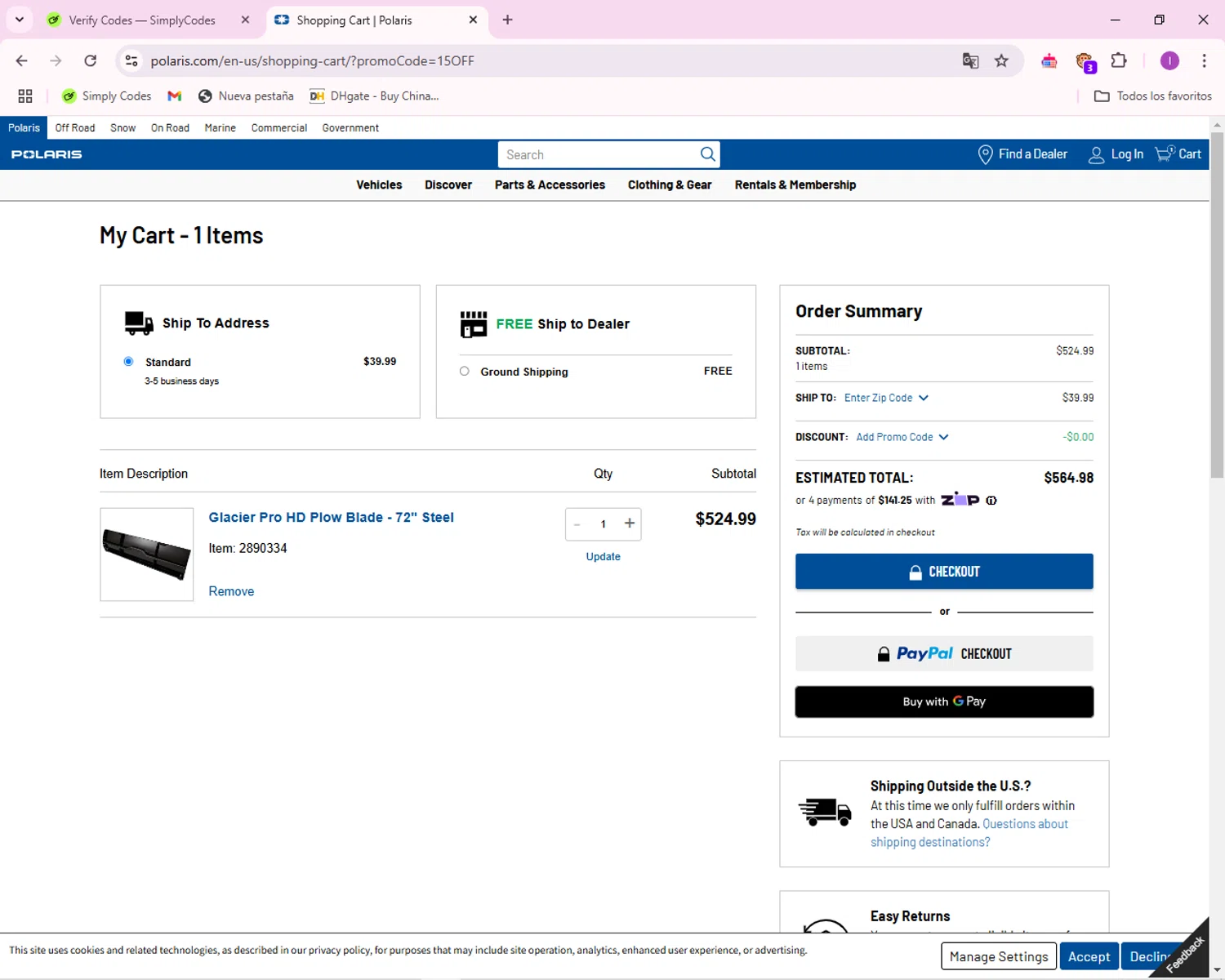This screenshot has width=1225, height=980.
Task: Open site information icon in address bar
Action: (131, 60)
